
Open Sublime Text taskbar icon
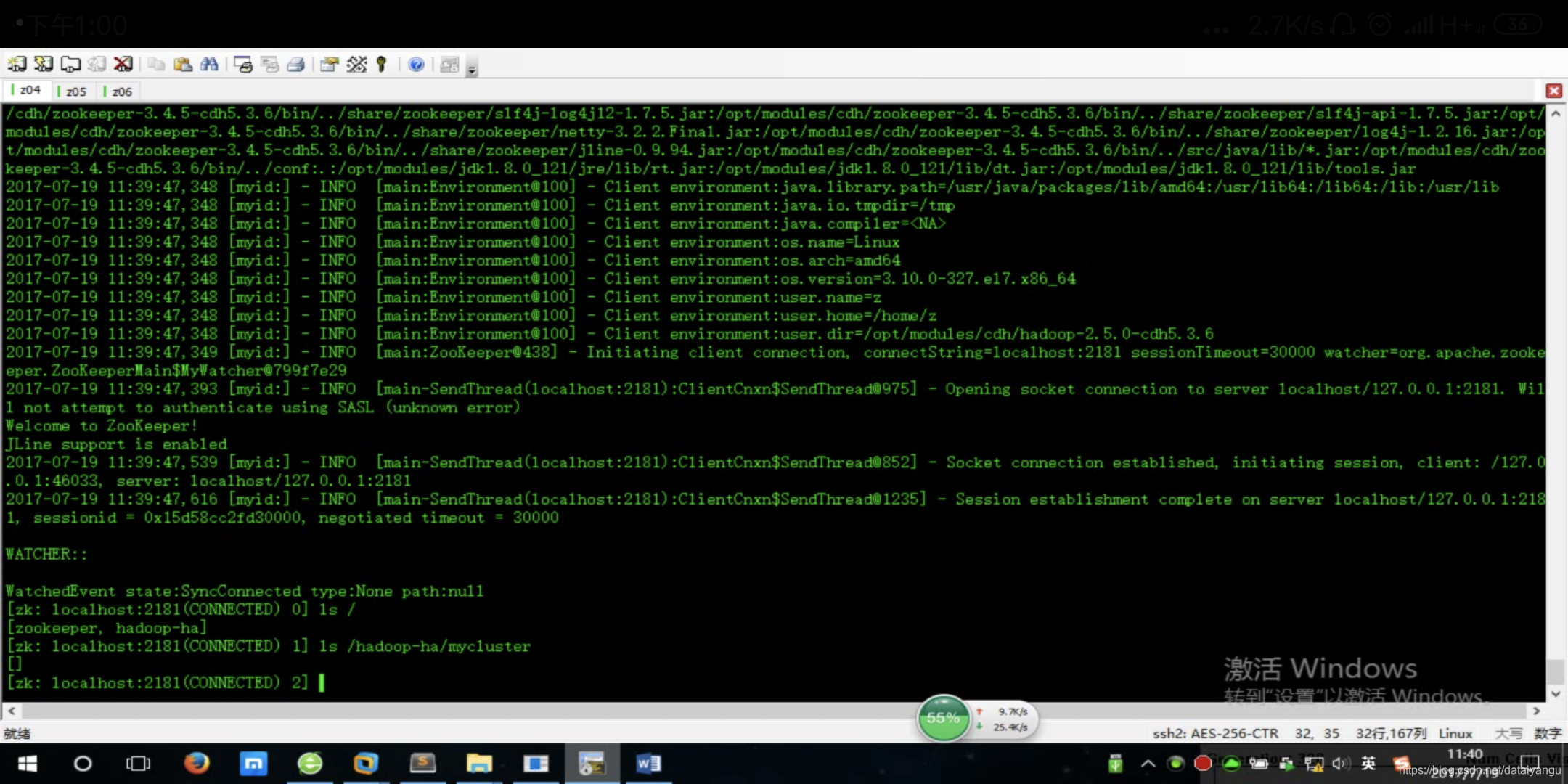422,764
